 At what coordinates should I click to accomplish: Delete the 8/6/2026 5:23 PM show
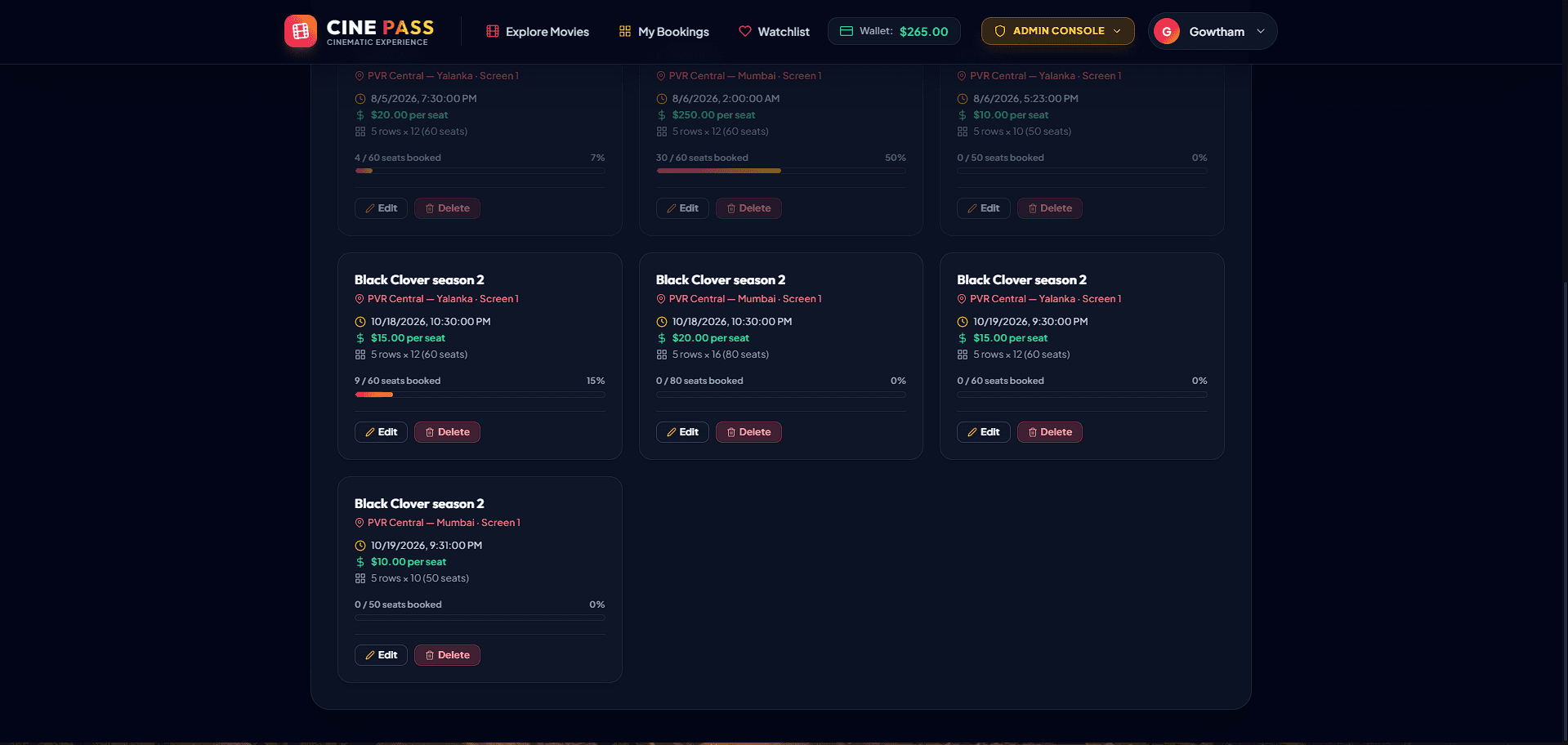(1050, 208)
